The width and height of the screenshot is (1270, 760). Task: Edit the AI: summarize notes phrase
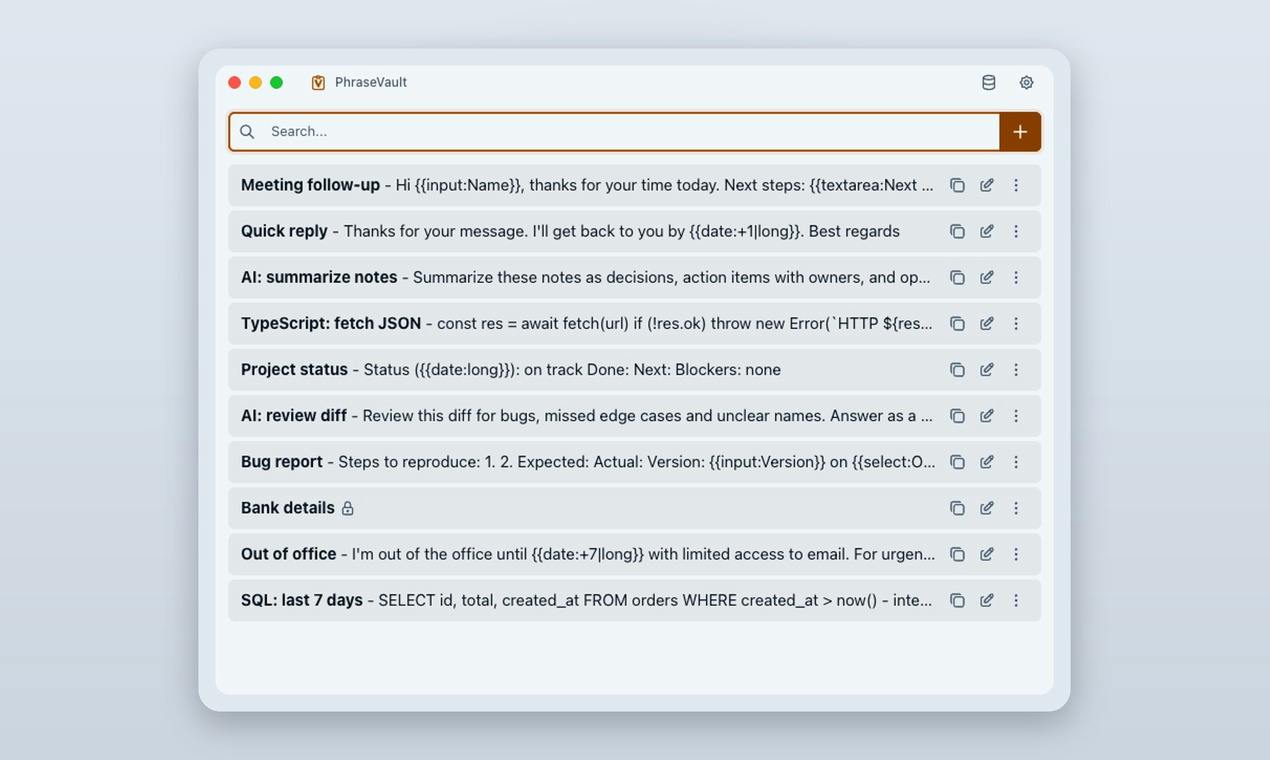pos(987,277)
